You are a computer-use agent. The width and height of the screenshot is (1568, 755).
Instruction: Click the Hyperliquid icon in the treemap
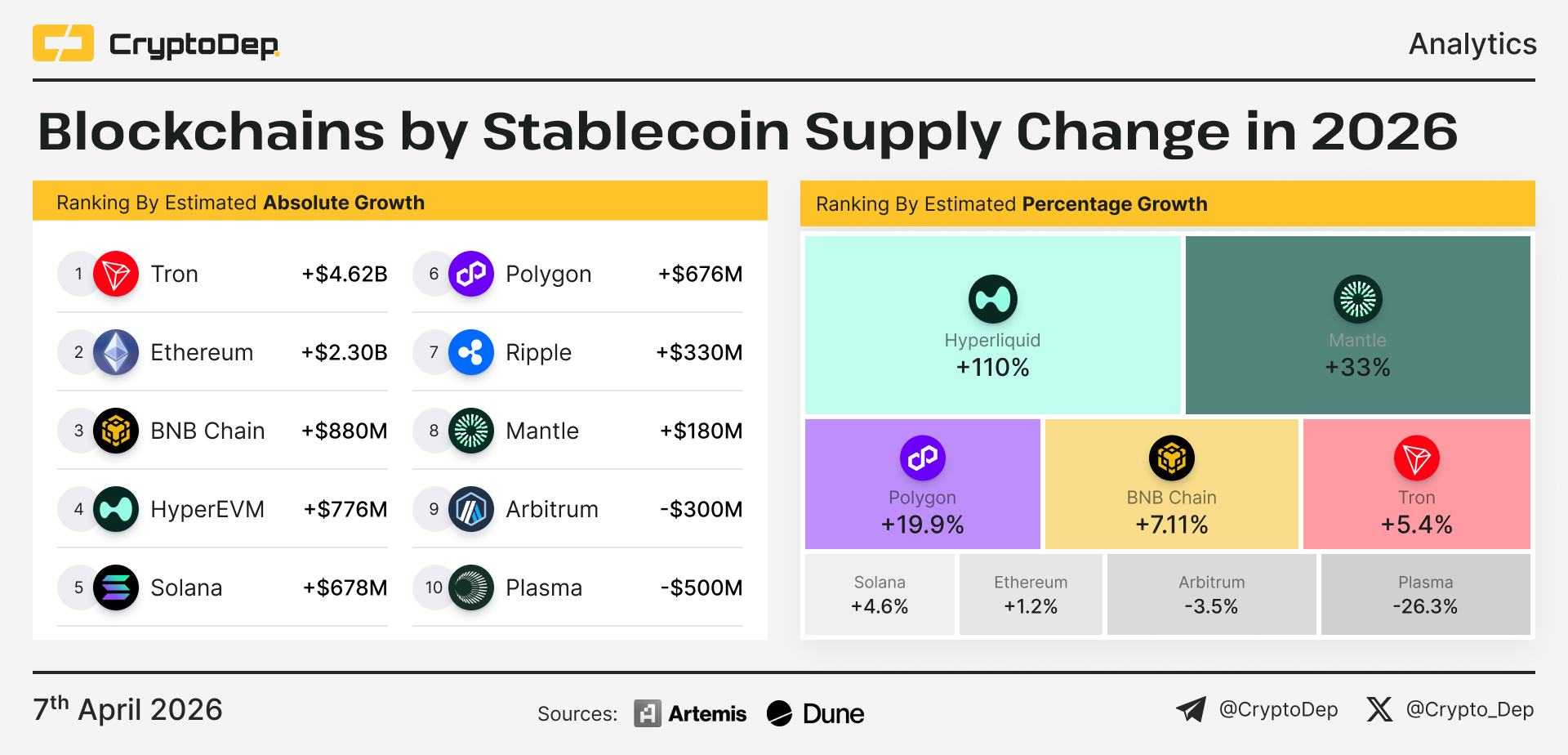992,299
